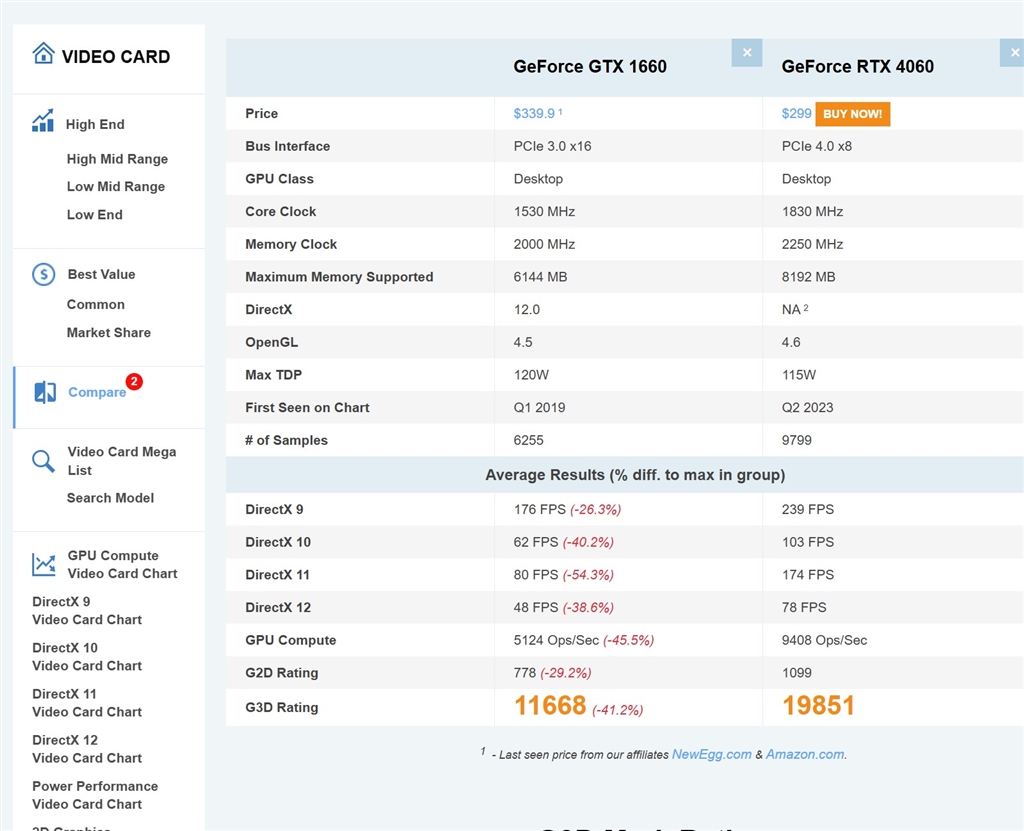Click the Q1 2019 value
The height and width of the screenshot is (831, 1024).
[x=539, y=408]
